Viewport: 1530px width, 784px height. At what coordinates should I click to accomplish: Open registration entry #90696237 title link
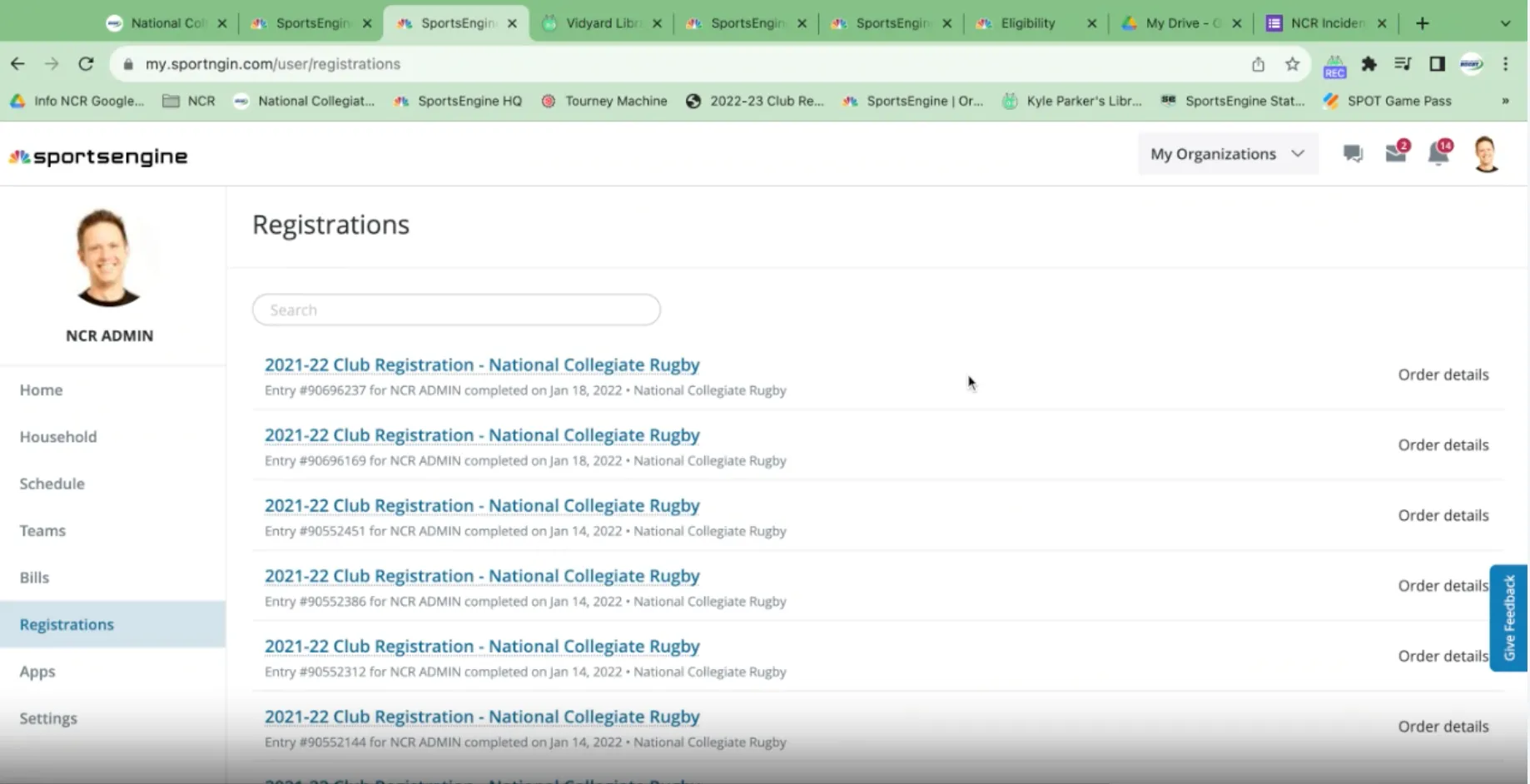tap(482, 365)
